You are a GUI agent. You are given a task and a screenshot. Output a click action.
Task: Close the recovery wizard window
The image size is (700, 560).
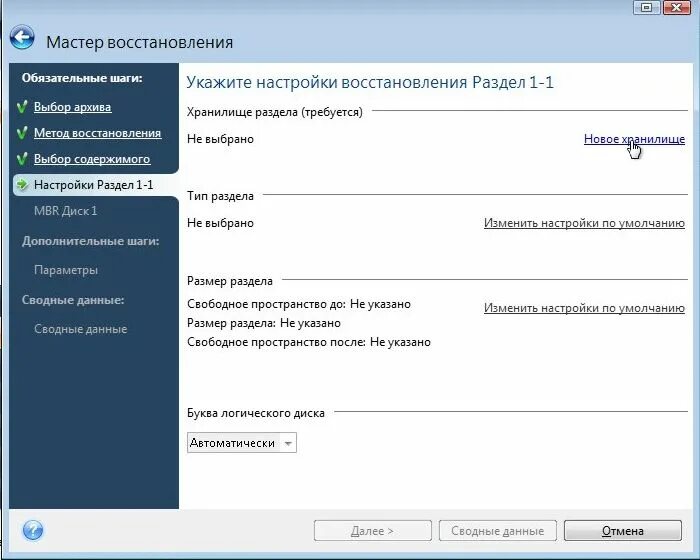[x=677, y=7]
